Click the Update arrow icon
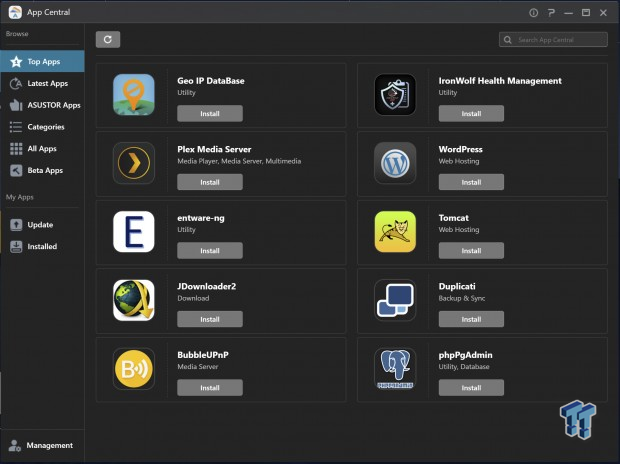This screenshot has width=620, height=464. 16,225
